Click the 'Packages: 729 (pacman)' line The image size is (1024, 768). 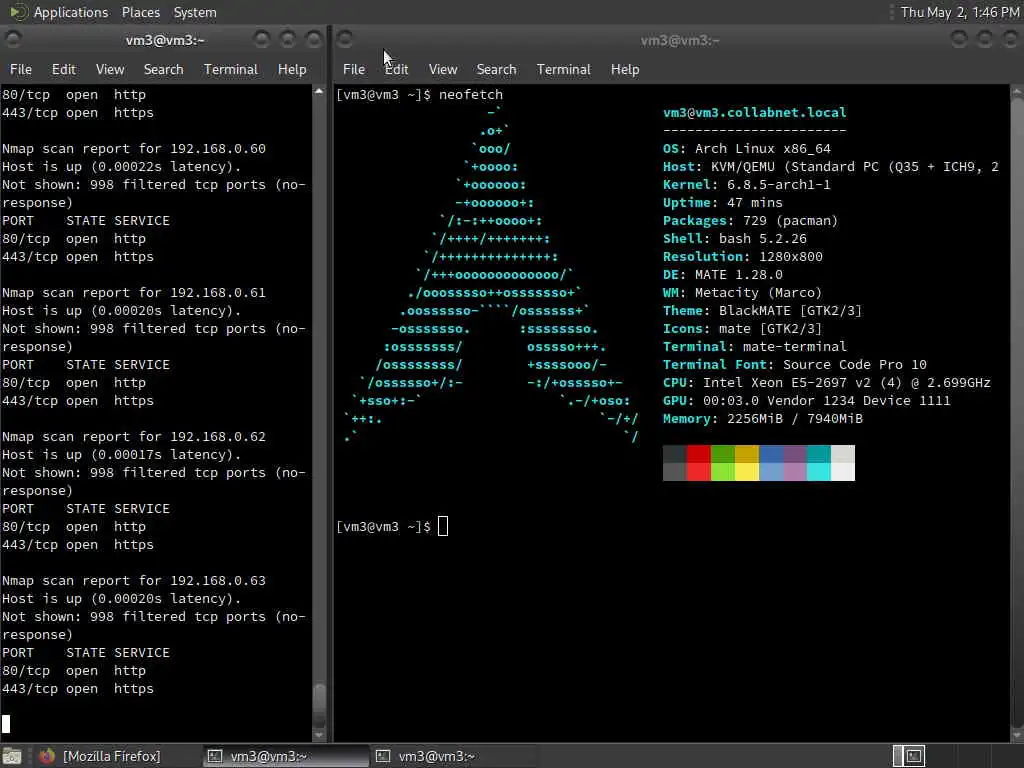750,221
